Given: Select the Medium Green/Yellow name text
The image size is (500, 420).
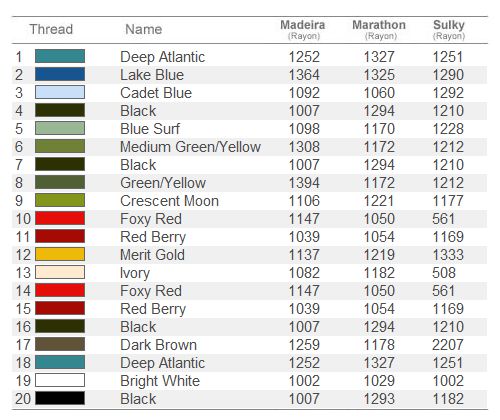Looking at the screenshot, I should (190, 147).
